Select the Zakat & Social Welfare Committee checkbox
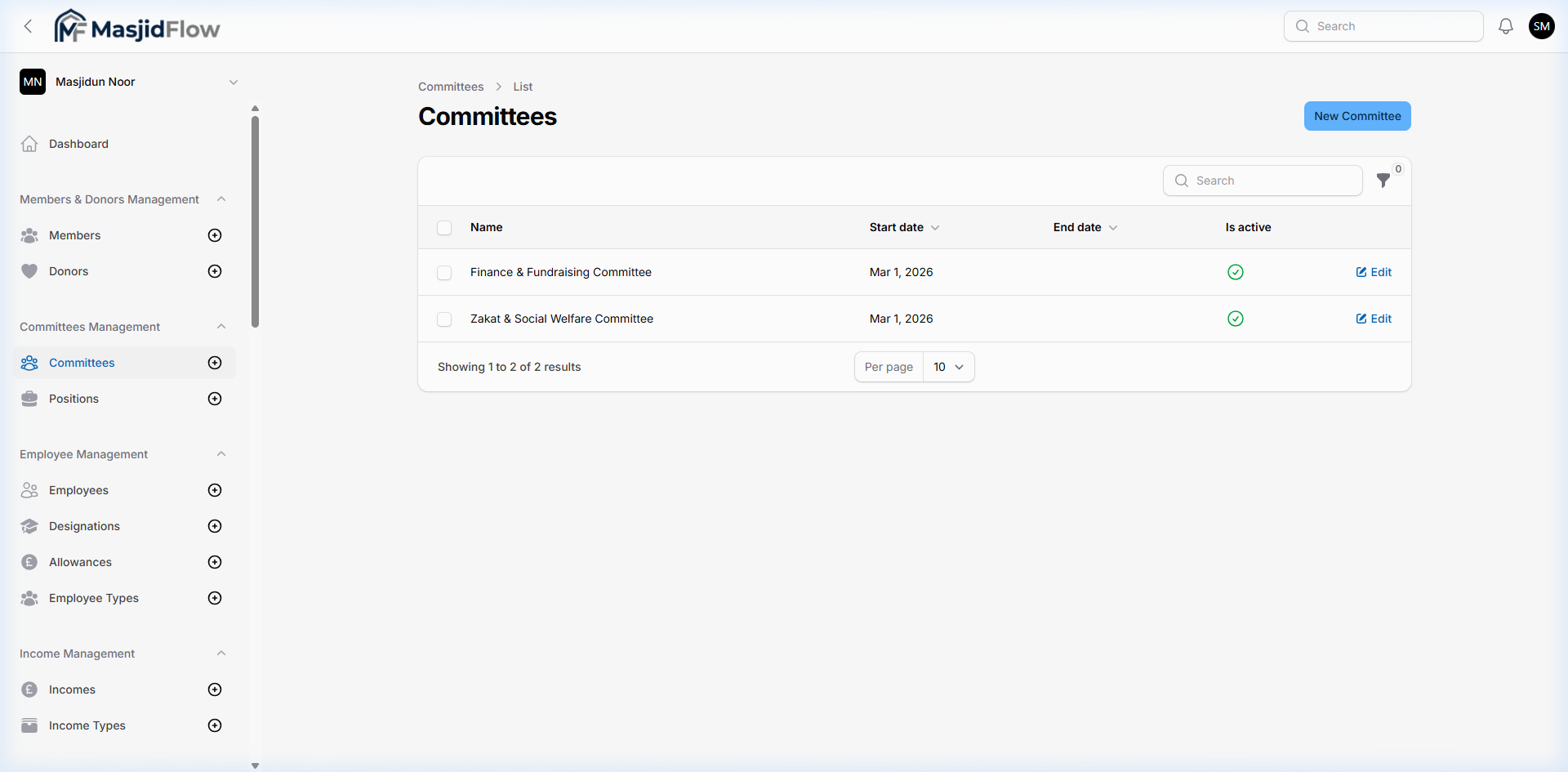The image size is (1568, 772). 444,319
